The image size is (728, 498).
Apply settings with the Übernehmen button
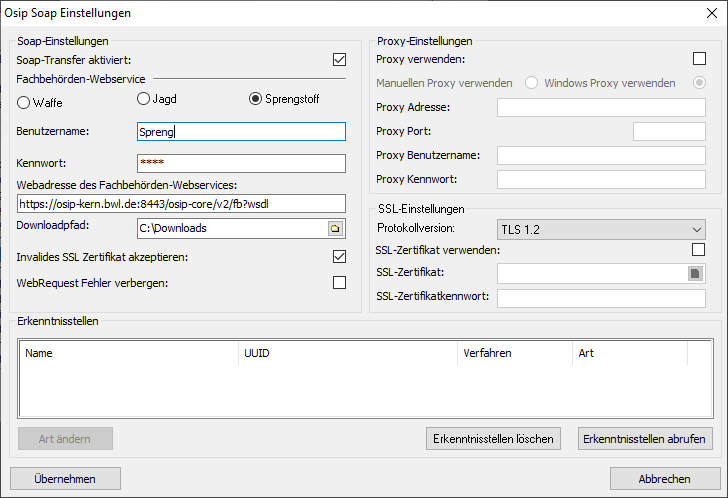65,479
